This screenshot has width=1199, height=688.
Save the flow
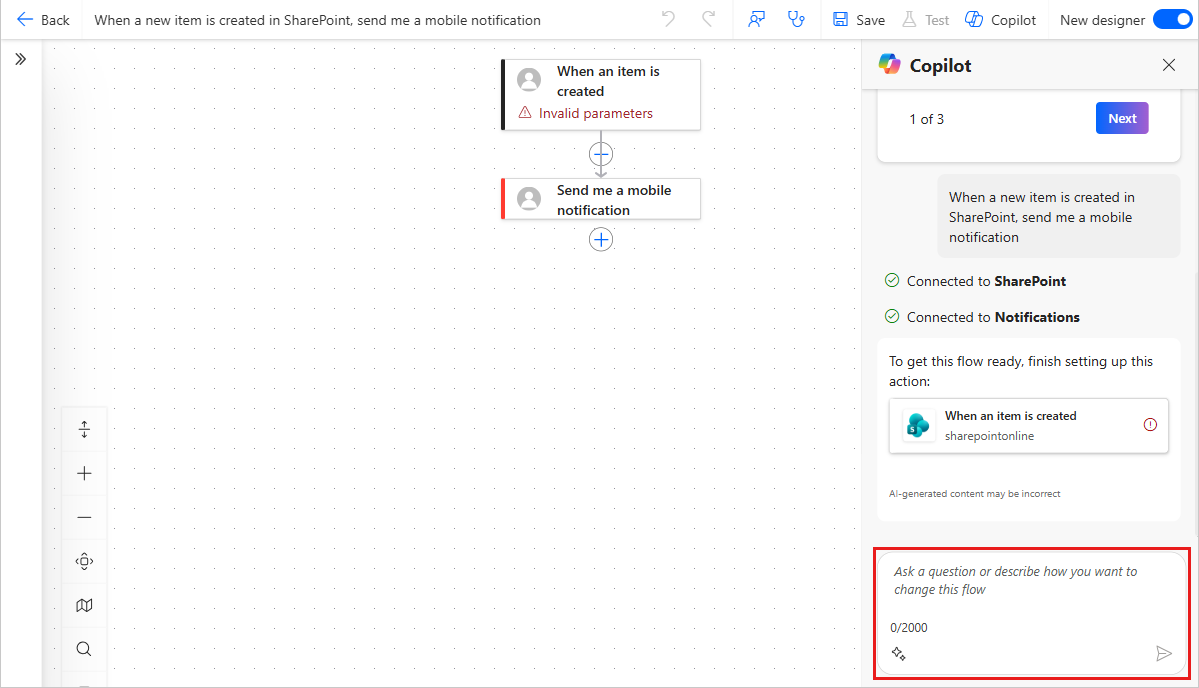pyautogui.click(x=859, y=20)
